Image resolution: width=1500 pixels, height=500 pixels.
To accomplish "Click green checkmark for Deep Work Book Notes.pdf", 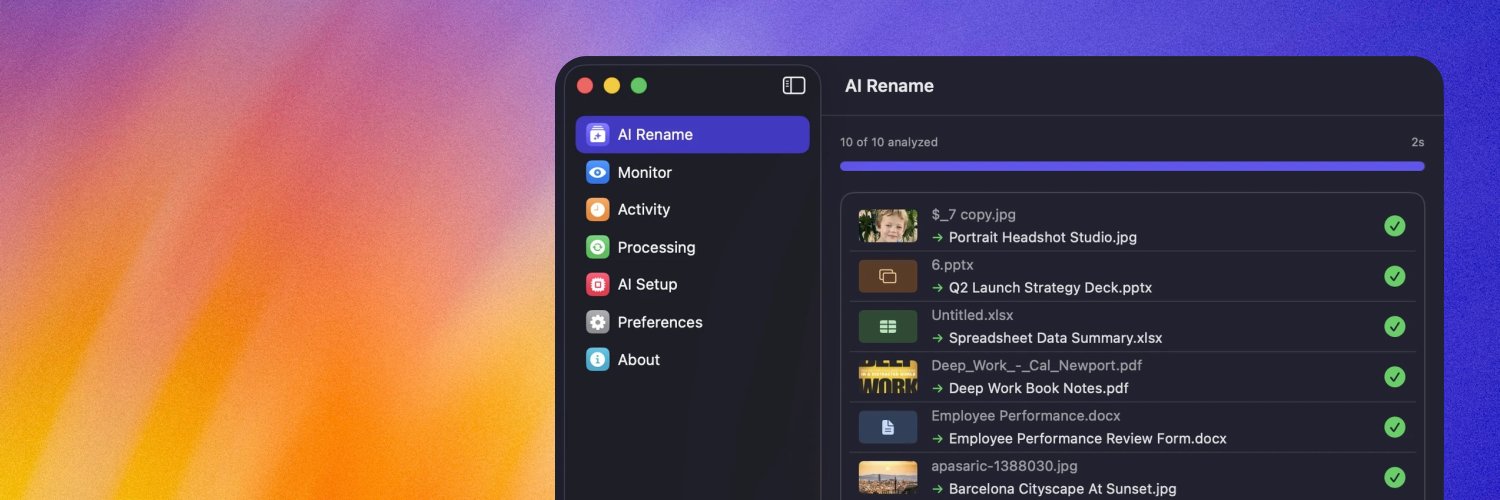I will pyautogui.click(x=1395, y=377).
